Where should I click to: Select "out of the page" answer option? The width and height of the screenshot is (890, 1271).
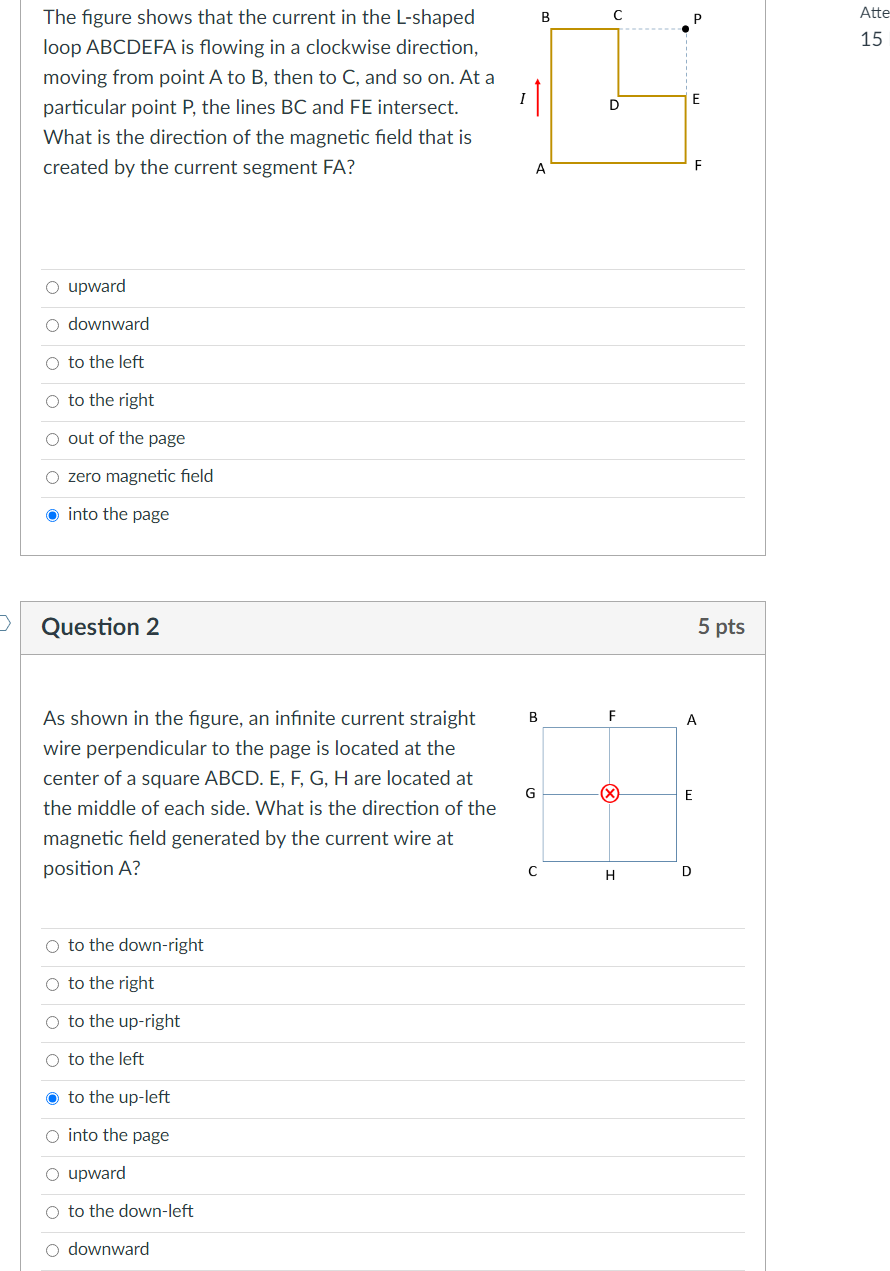click(x=51, y=439)
